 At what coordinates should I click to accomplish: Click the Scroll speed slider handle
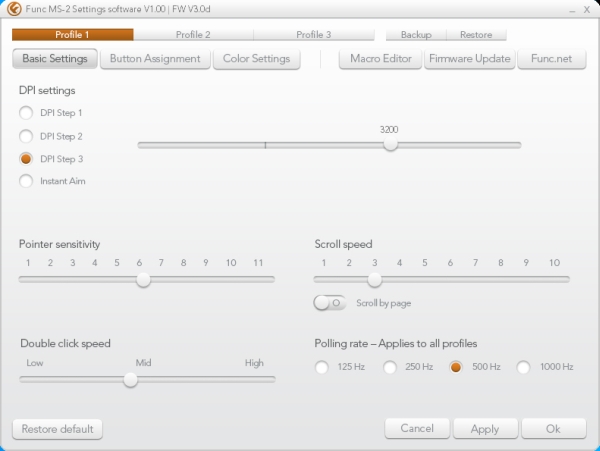[x=375, y=280]
